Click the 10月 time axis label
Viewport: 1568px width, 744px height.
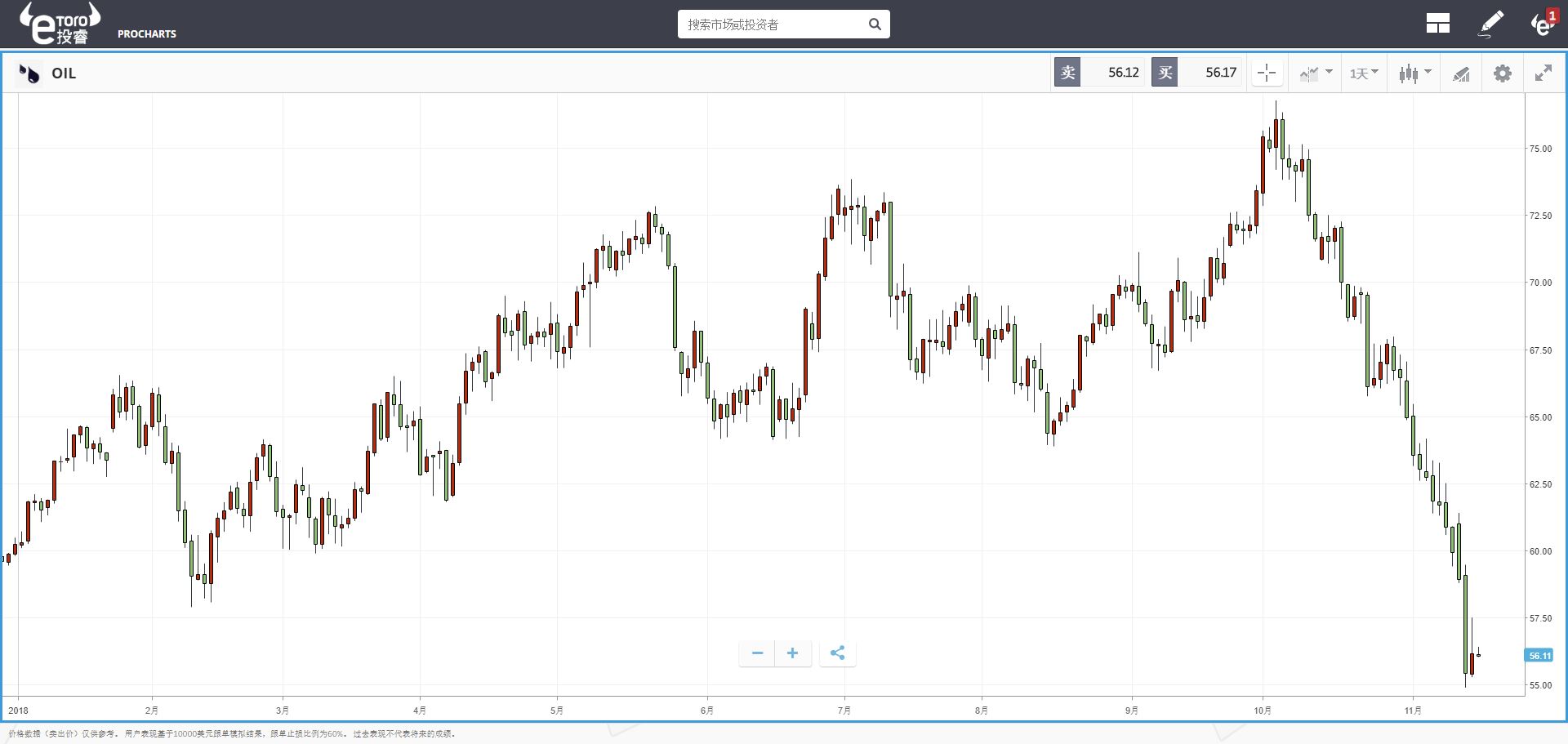pos(1263,711)
